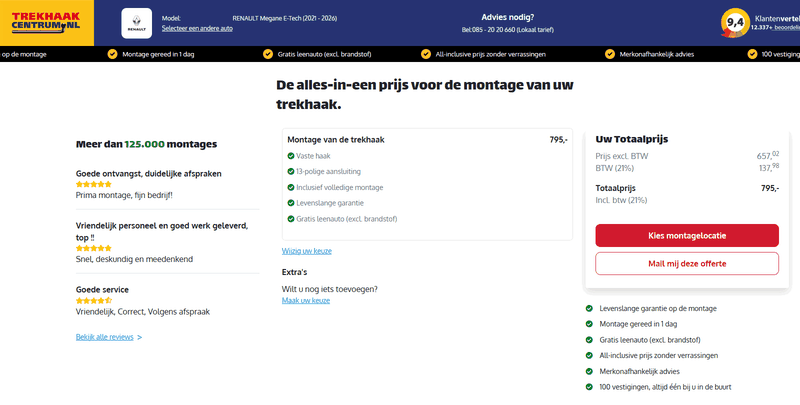Click the 12.337+ beoordelingen link
The image size is (800, 405).
click(x=775, y=28)
